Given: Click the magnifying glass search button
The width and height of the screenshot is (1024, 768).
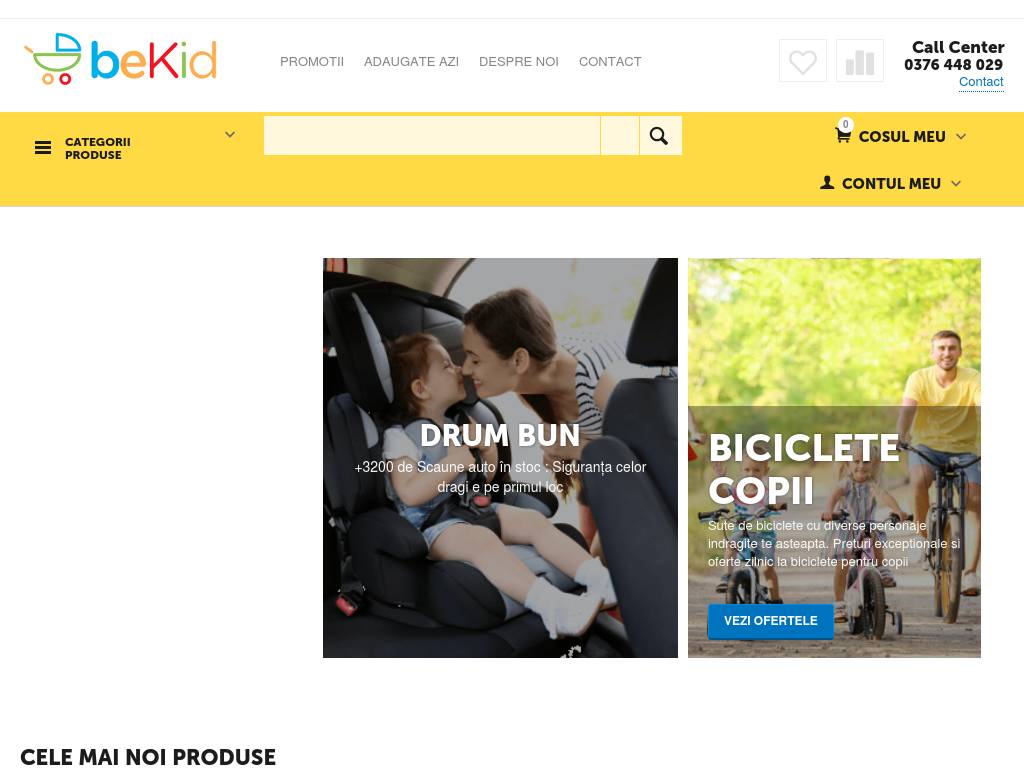Looking at the screenshot, I should (660, 135).
